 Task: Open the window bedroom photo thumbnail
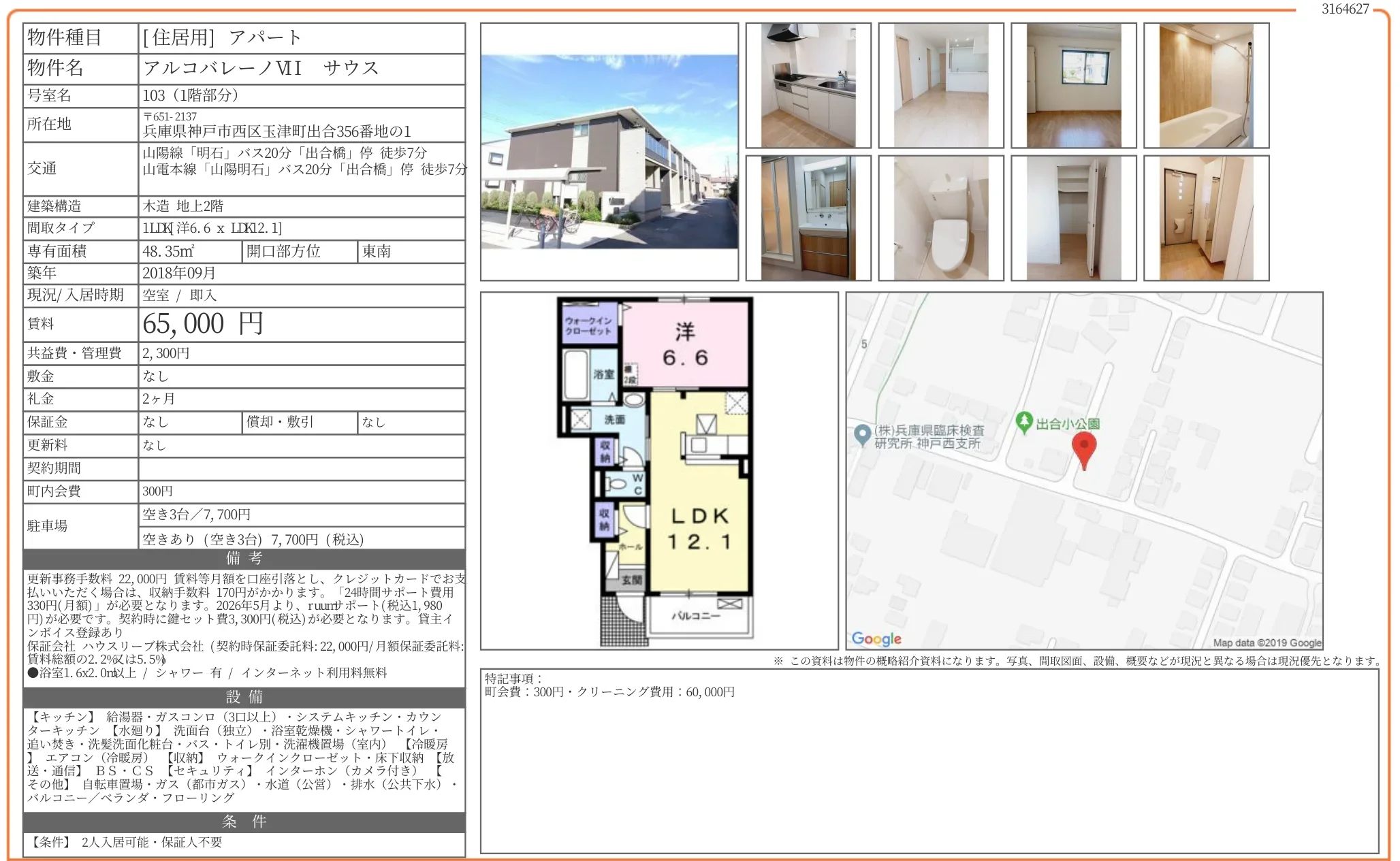[1073, 85]
